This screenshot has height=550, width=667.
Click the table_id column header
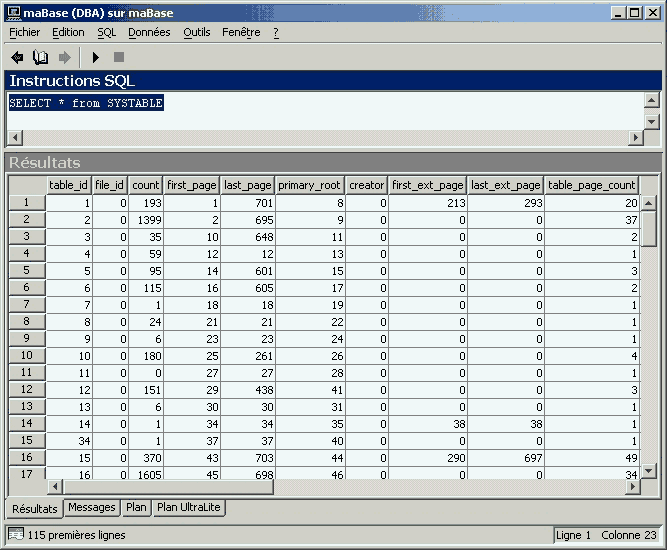(x=69, y=185)
